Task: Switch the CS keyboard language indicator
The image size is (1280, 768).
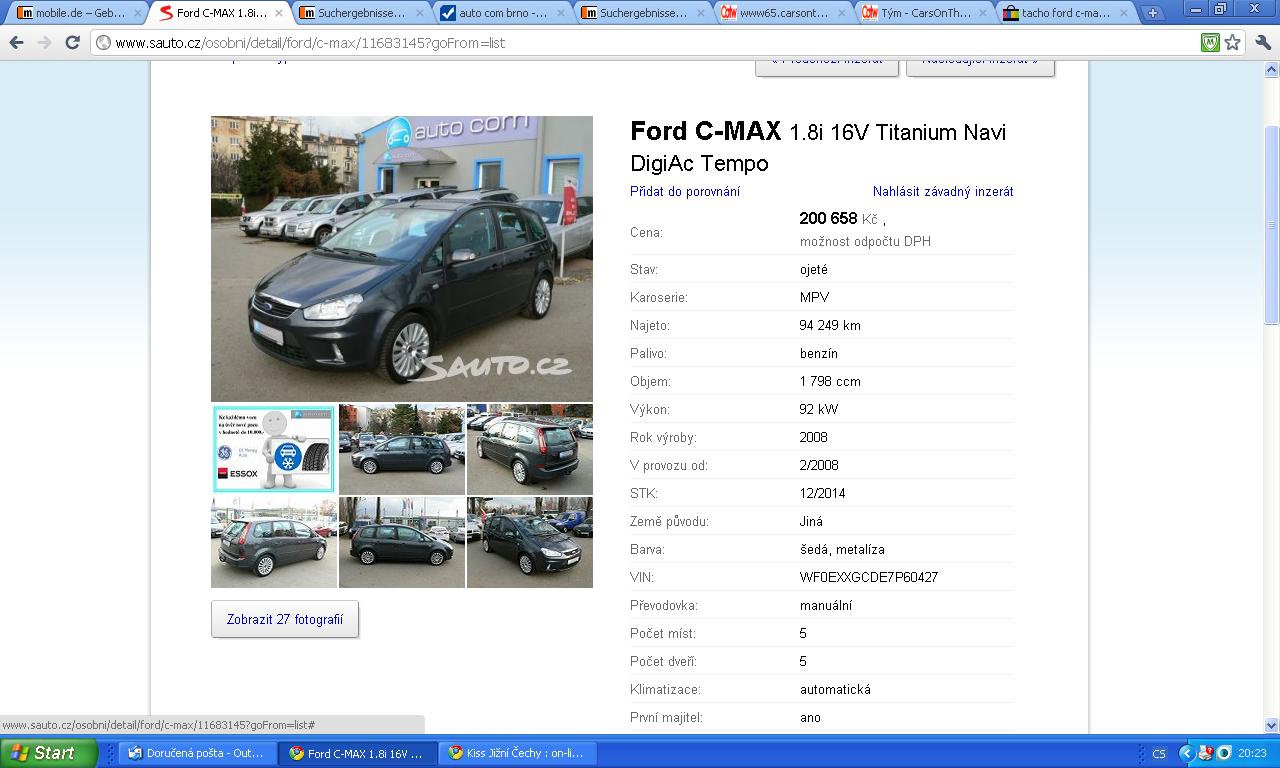Action: tap(1159, 753)
